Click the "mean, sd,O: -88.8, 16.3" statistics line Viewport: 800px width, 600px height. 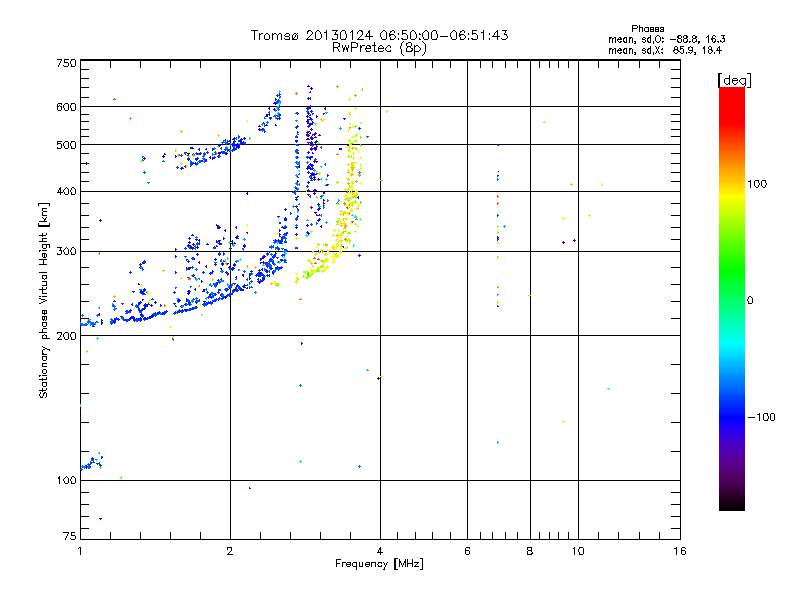coord(666,39)
